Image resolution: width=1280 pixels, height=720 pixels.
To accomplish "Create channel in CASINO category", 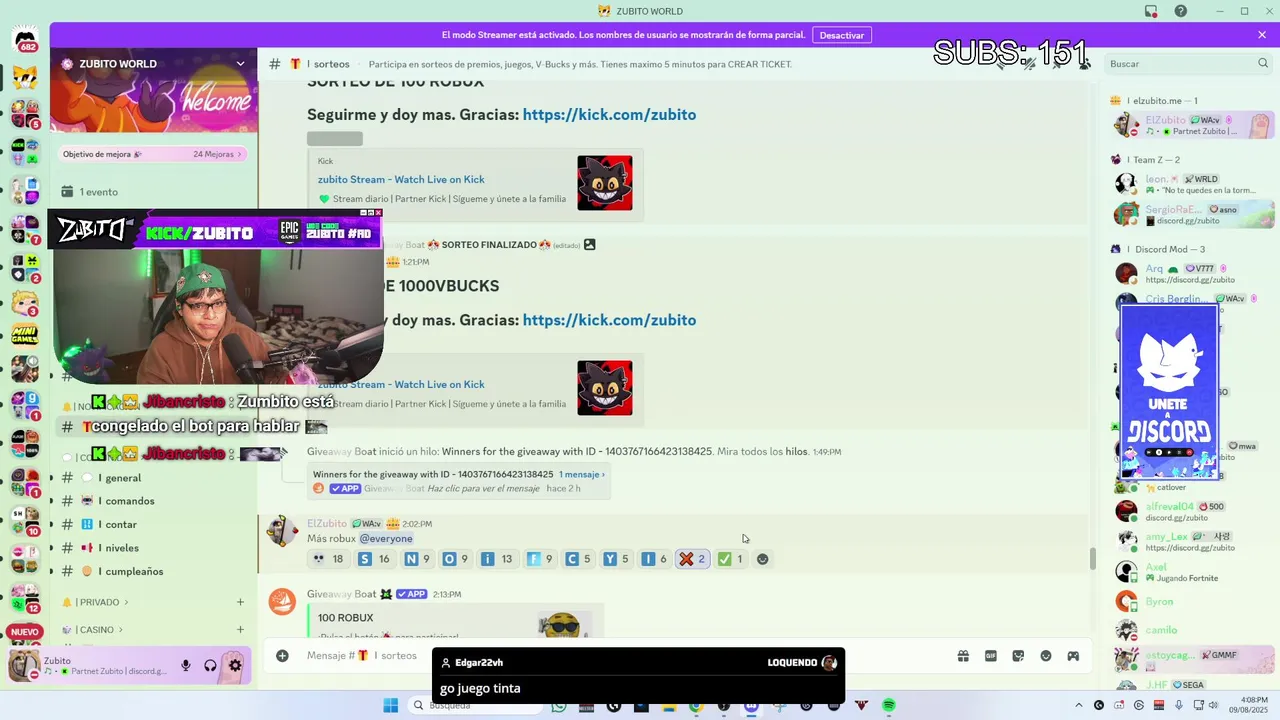I will point(240,630).
